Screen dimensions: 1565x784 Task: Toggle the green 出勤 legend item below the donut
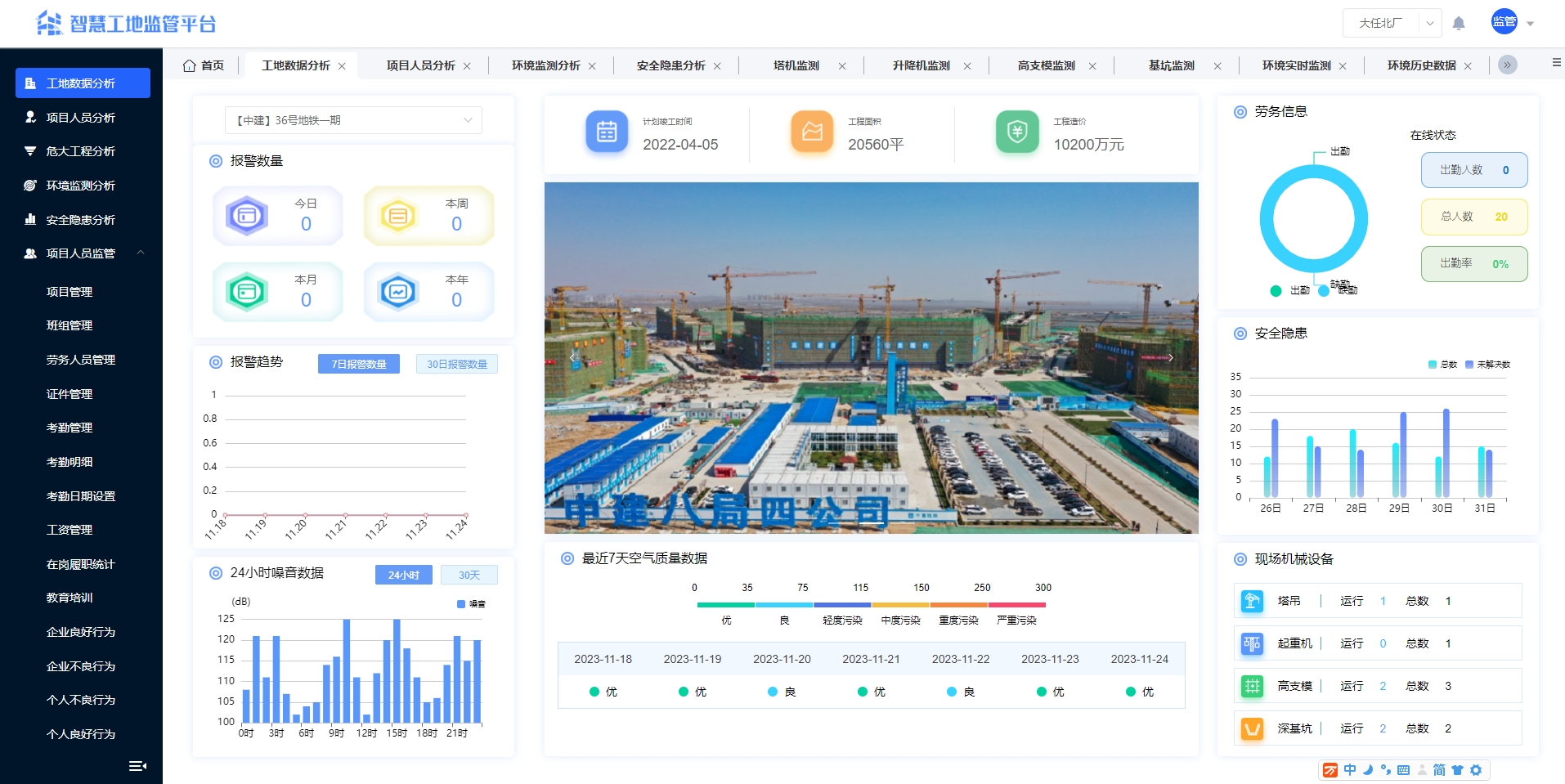pos(1290,290)
